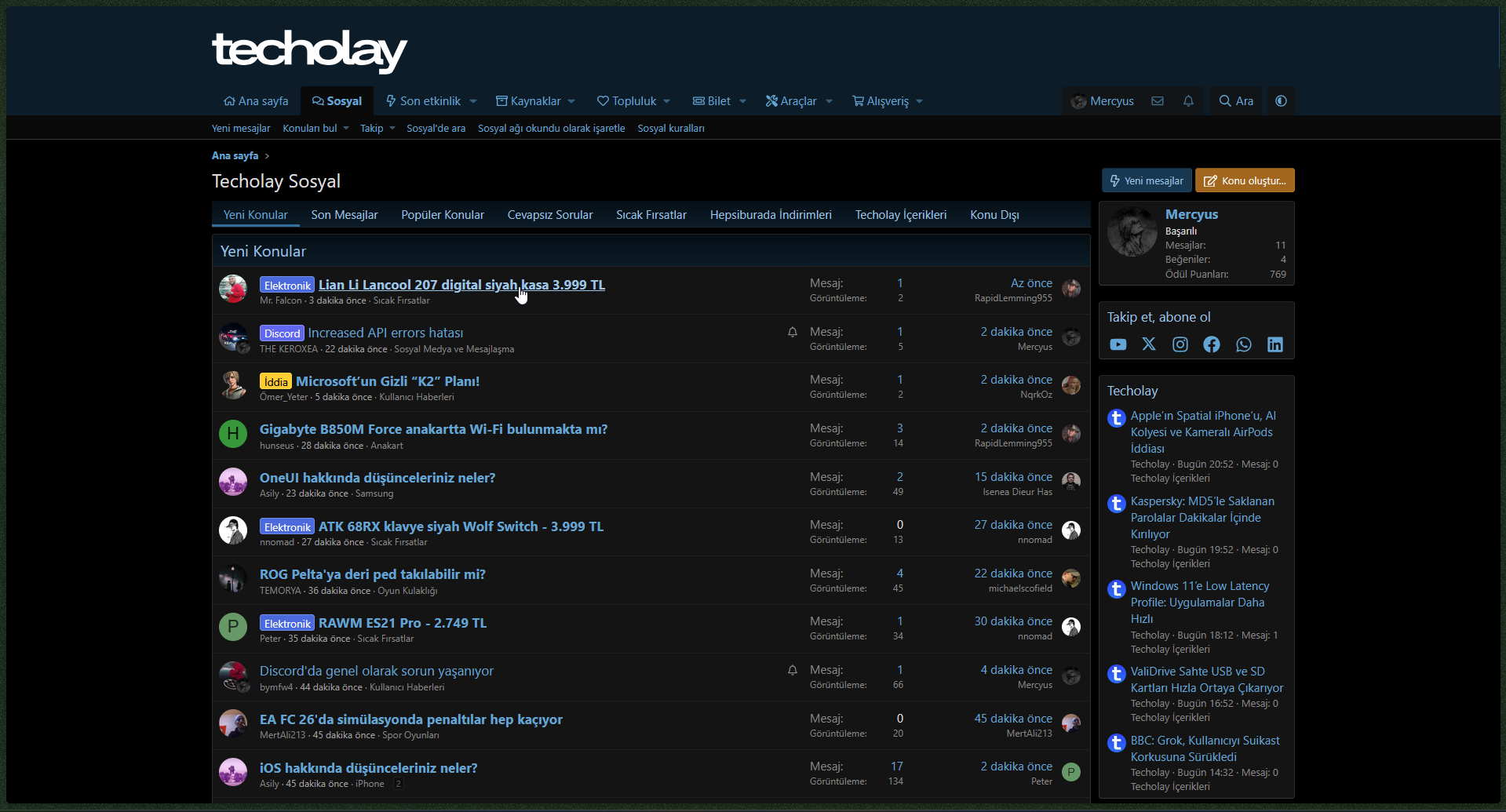Open the P avatar next to RAWM ES21 Pro

click(233, 627)
